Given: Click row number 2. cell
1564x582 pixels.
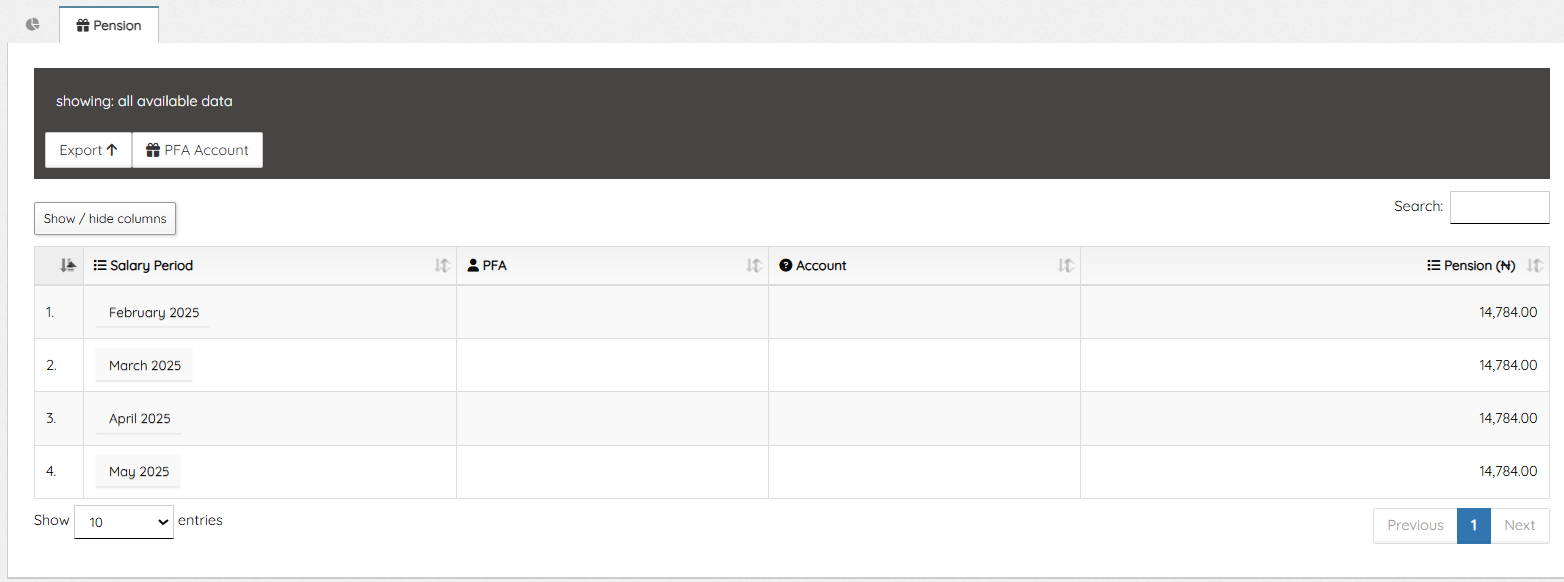Looking at the screenshot, I should coord(59,365).
